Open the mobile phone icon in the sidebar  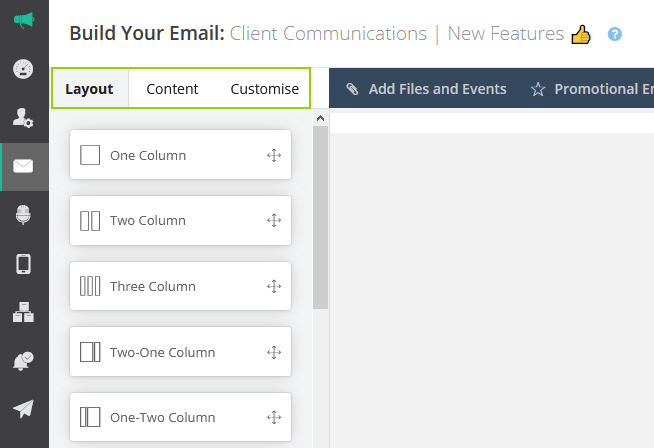pyautogui.click(x=23, y=264)
